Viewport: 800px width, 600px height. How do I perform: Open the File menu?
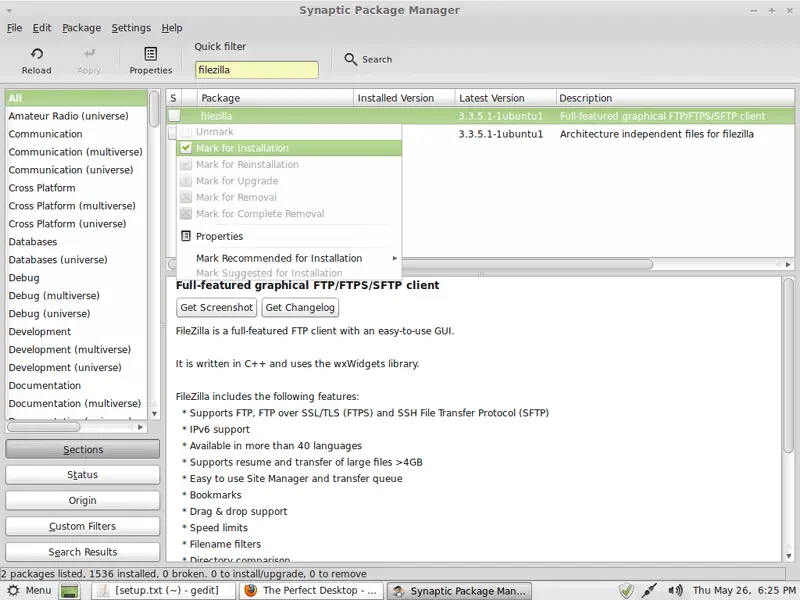[14, 28]
